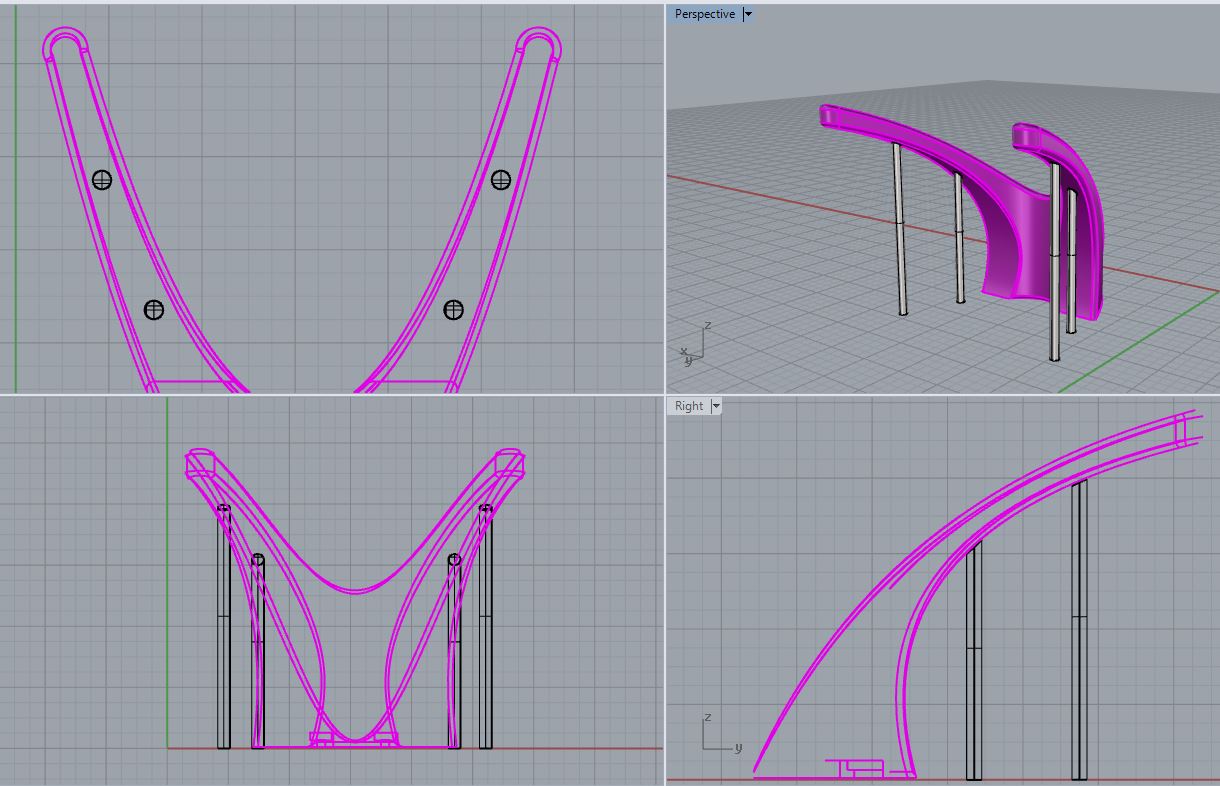Select the Perspective viewport title tab
This screenshot has width=1220, height=786.
(x=705, y=14)
